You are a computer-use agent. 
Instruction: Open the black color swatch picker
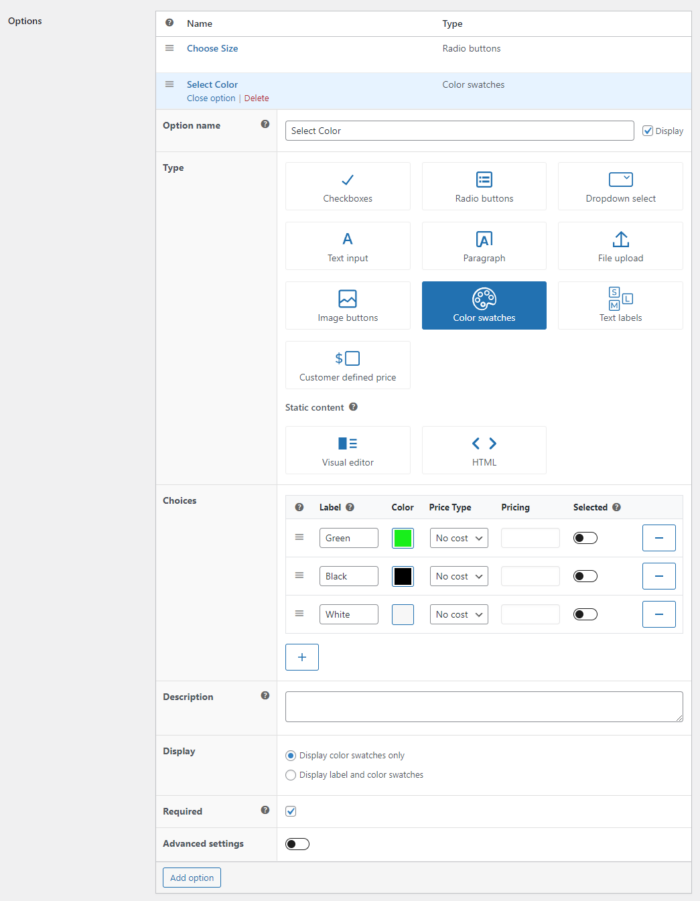(x=403, y=576)
